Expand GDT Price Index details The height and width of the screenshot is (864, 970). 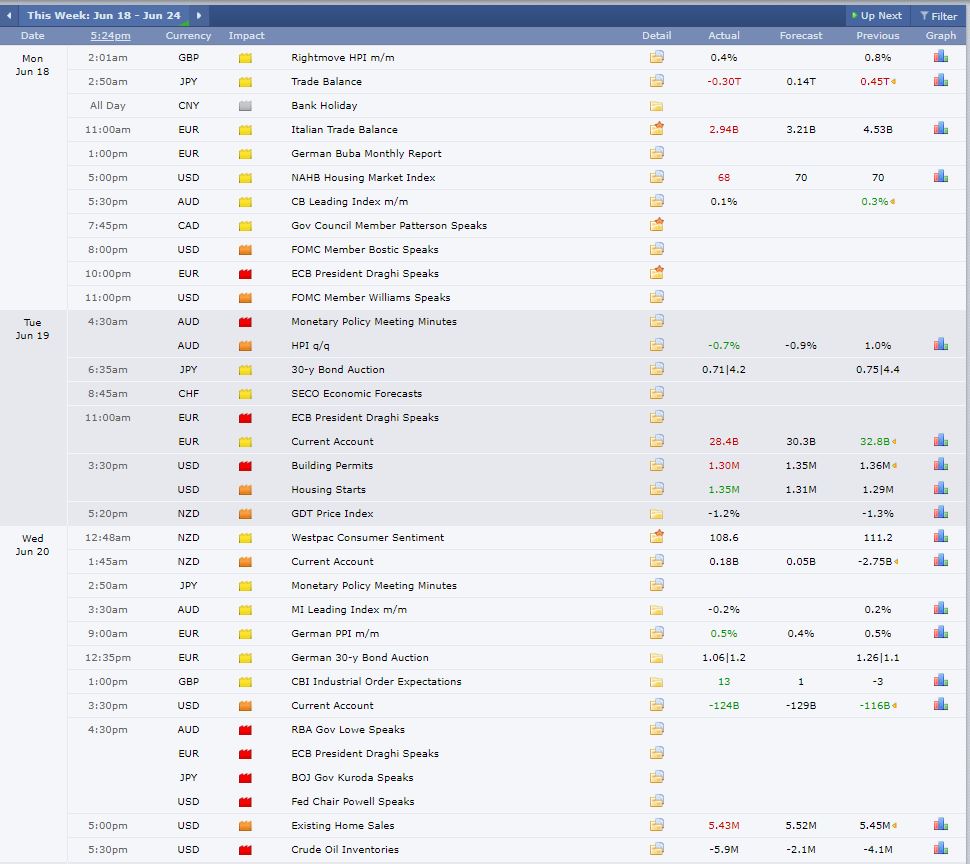[x=656, y=514]
